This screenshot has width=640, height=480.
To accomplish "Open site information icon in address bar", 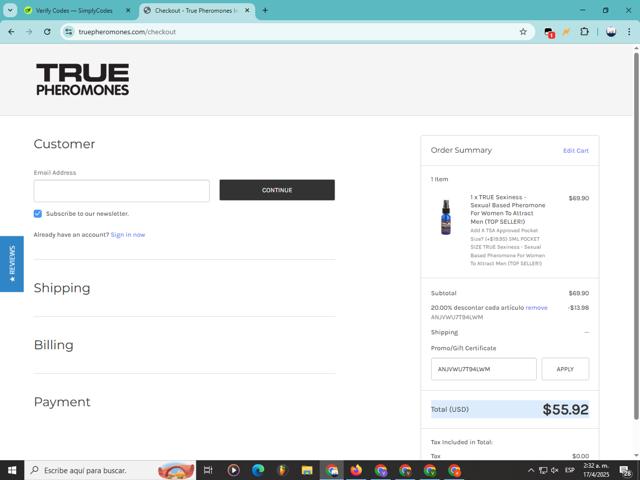I will tap(69, 32).
